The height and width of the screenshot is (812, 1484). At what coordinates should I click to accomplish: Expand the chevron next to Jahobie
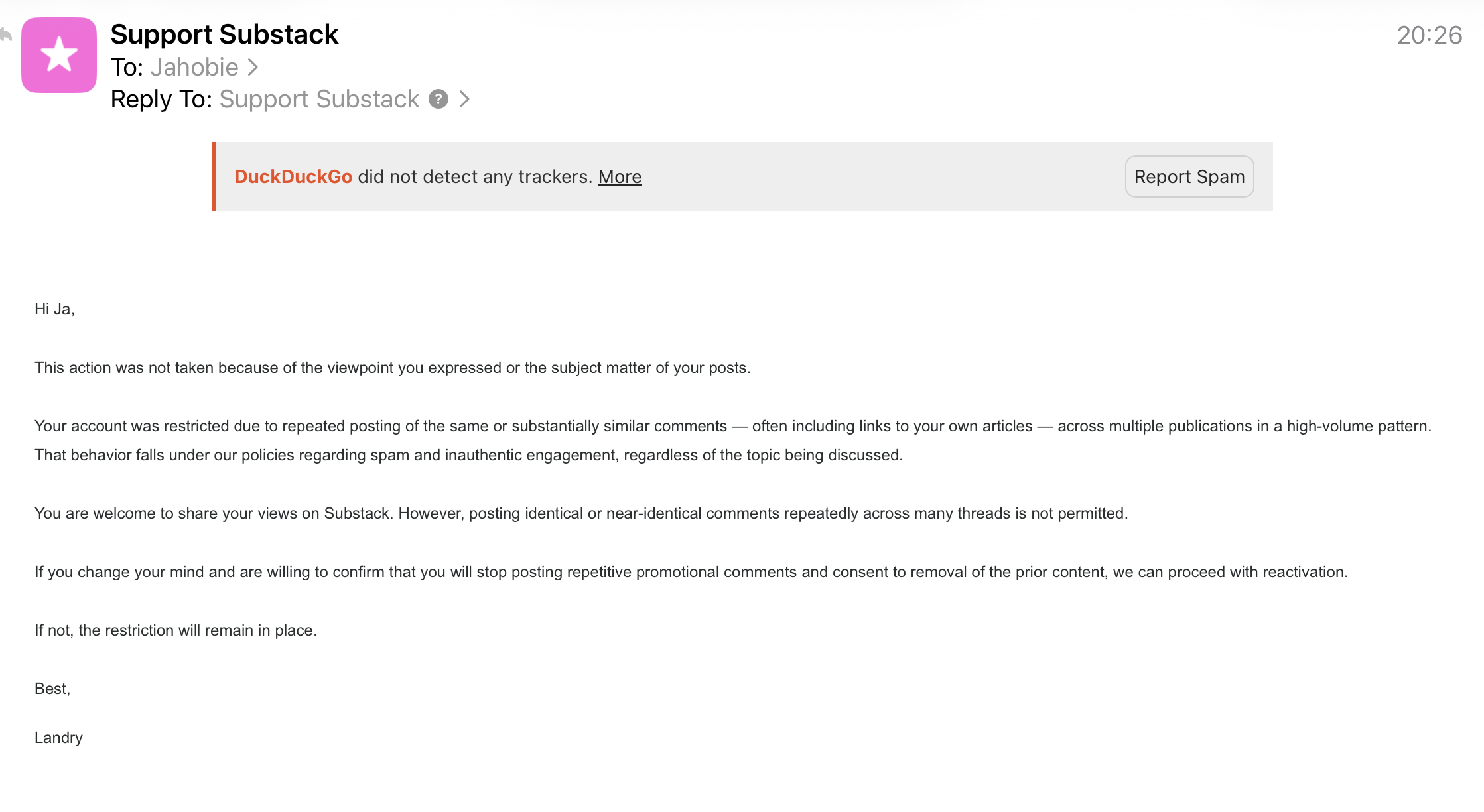[253, 67]
